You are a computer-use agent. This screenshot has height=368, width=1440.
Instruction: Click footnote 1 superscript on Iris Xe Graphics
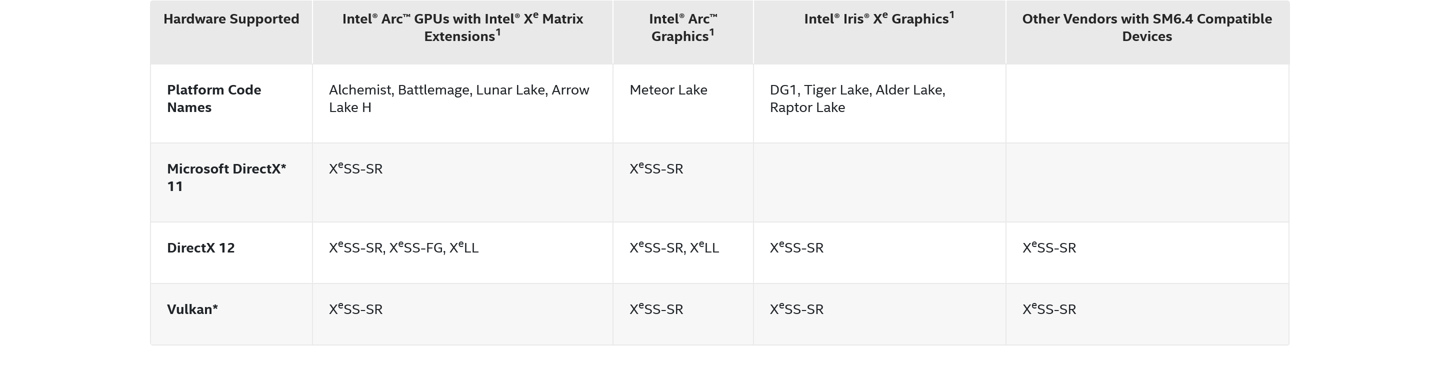point(952,15)
